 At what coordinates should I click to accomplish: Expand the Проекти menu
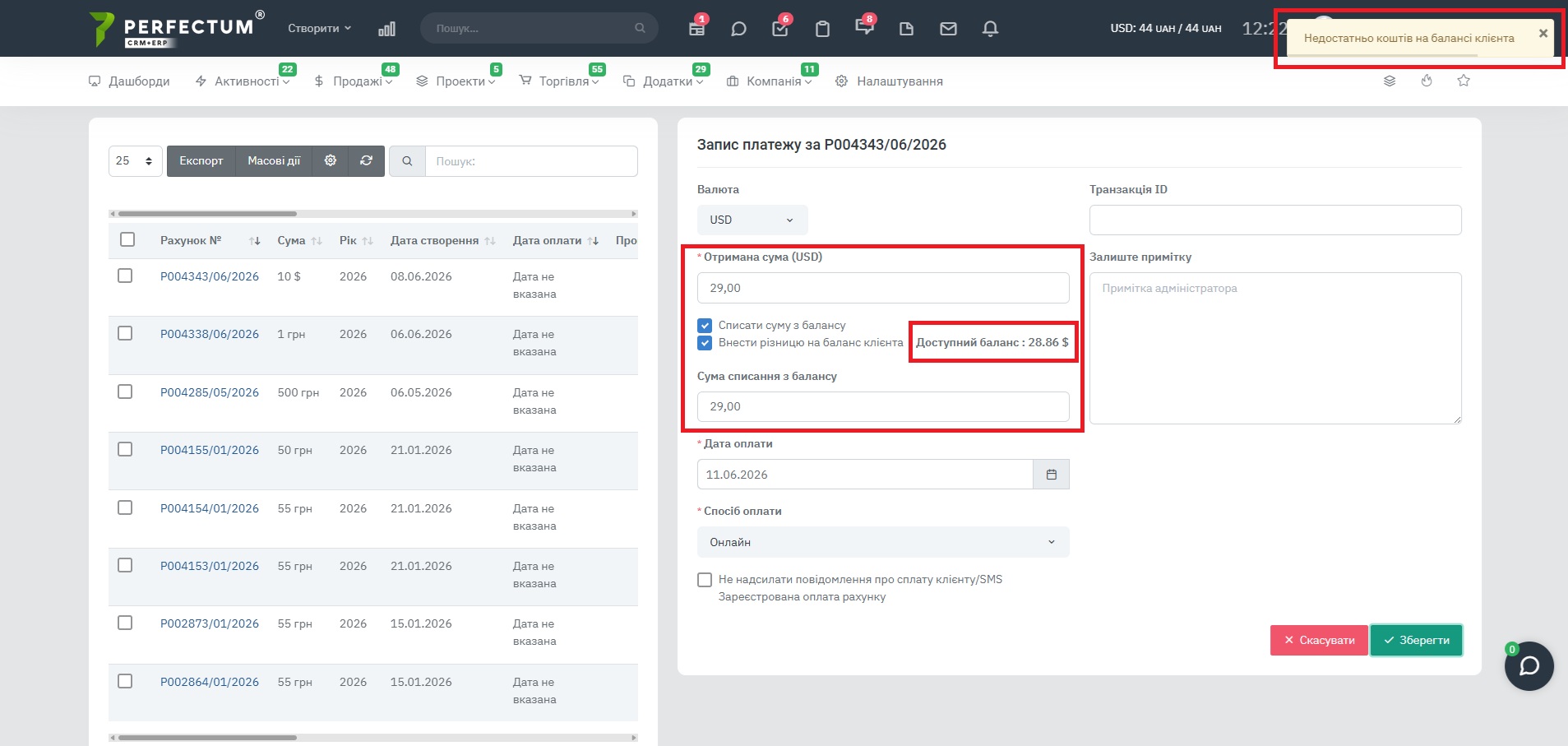coord(456,81)
